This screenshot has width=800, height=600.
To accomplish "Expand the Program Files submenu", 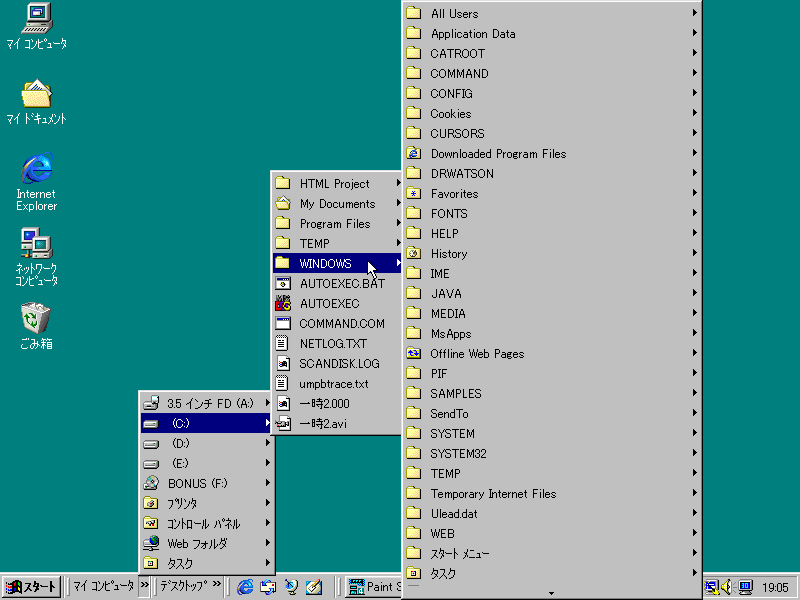I will (x=337, y=223).
